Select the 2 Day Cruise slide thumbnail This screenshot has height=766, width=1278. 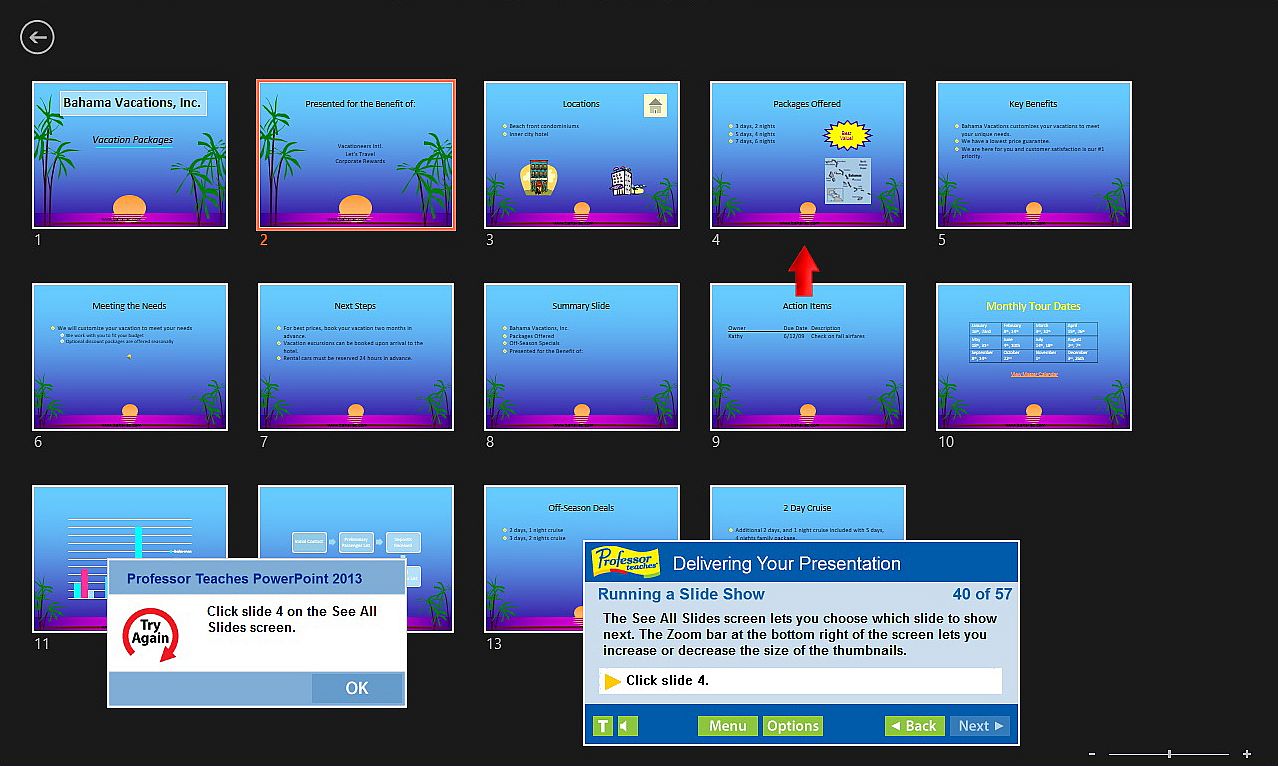(808, 513)
